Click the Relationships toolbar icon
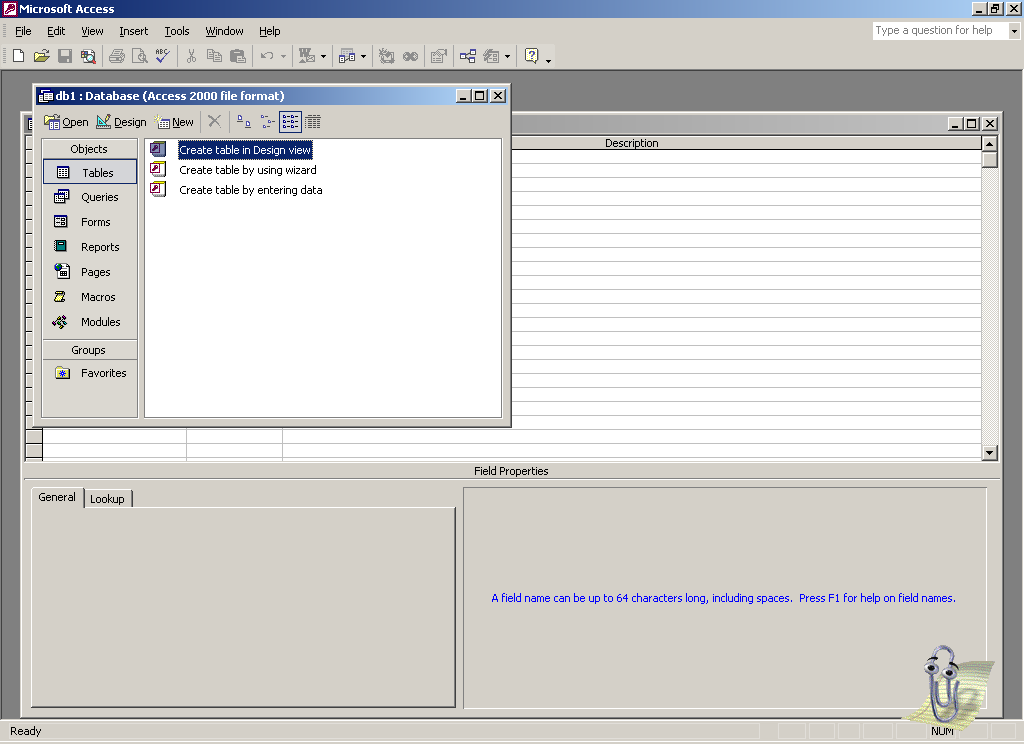 tap(468, 56)
